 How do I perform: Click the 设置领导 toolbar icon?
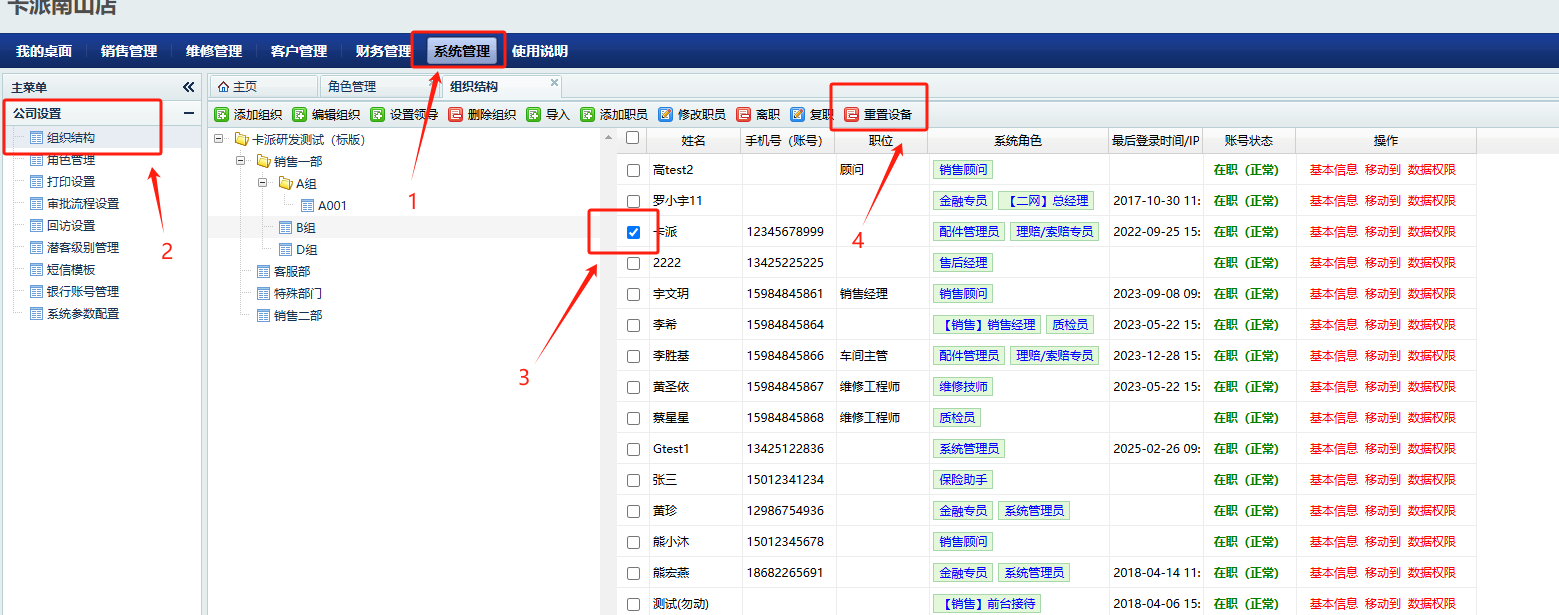[x=377, y=115]
